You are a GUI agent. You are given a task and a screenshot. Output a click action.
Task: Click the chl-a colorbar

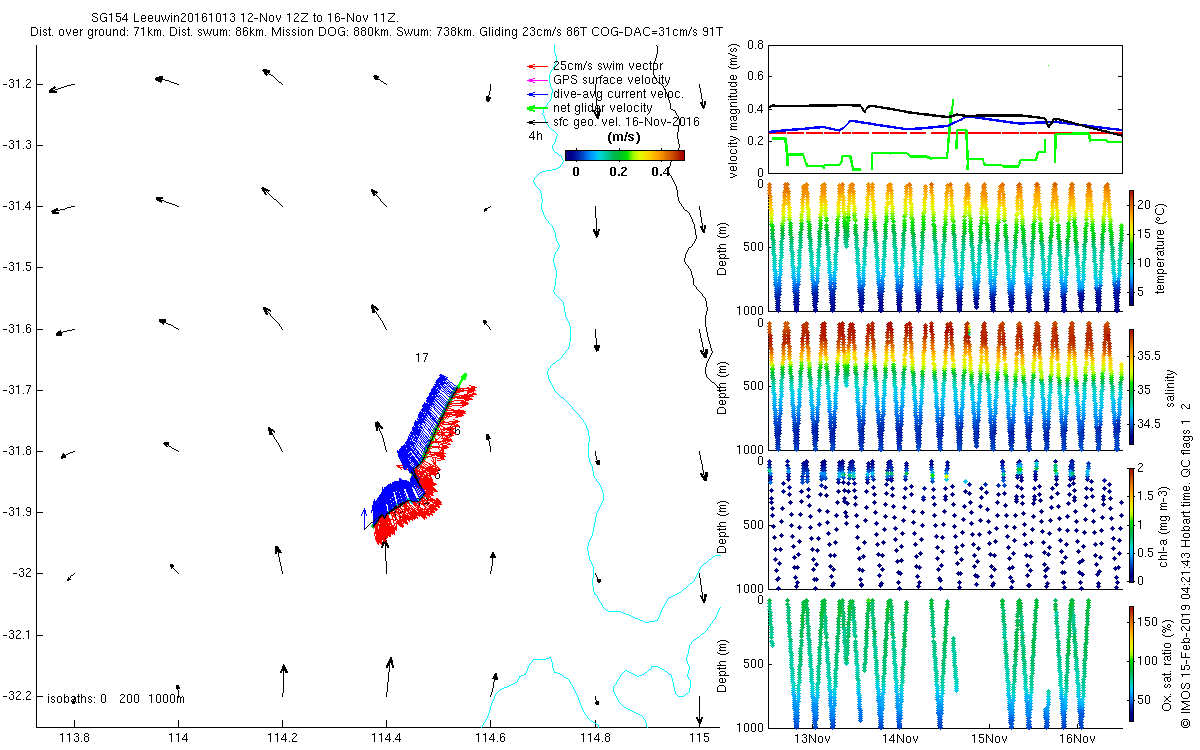(1131, 524)
